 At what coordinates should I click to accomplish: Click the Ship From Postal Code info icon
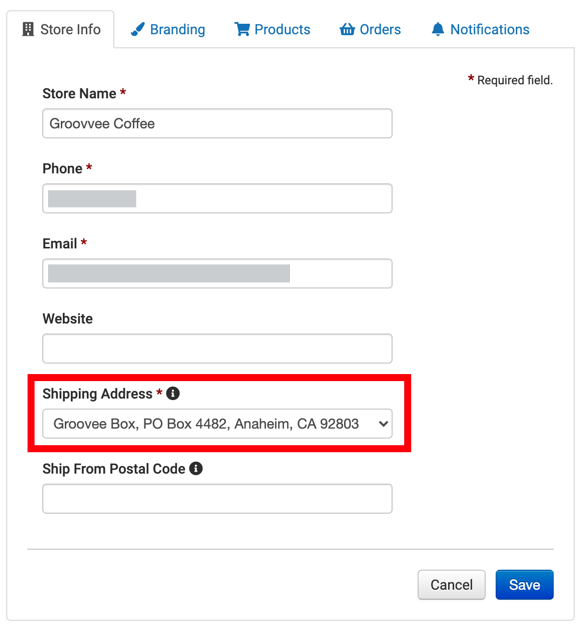(x=196, y=468)
